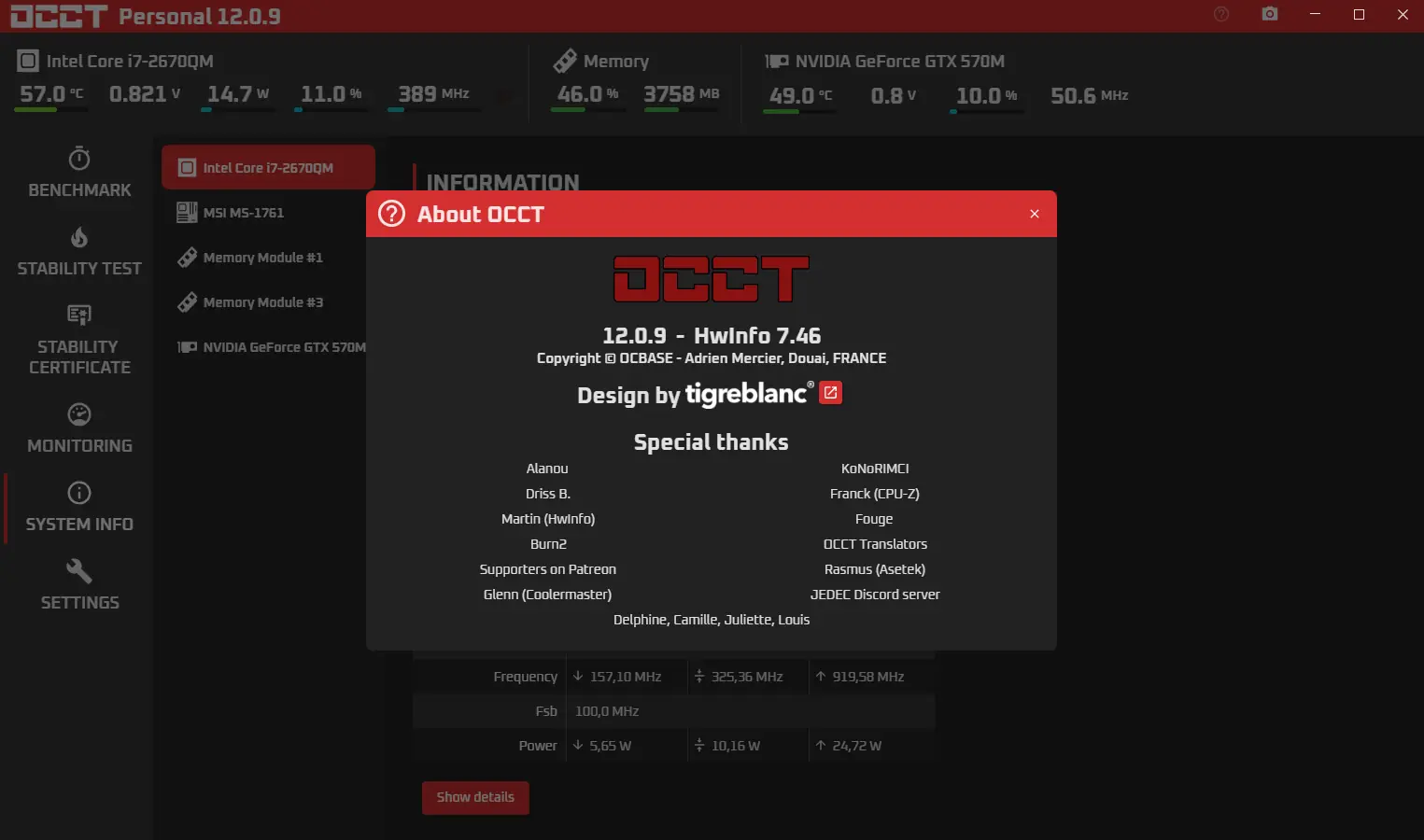The width and height of the screenshot is (1424, 840).
Task: Click the CPU chip icon in header
Action: (28, 62)
